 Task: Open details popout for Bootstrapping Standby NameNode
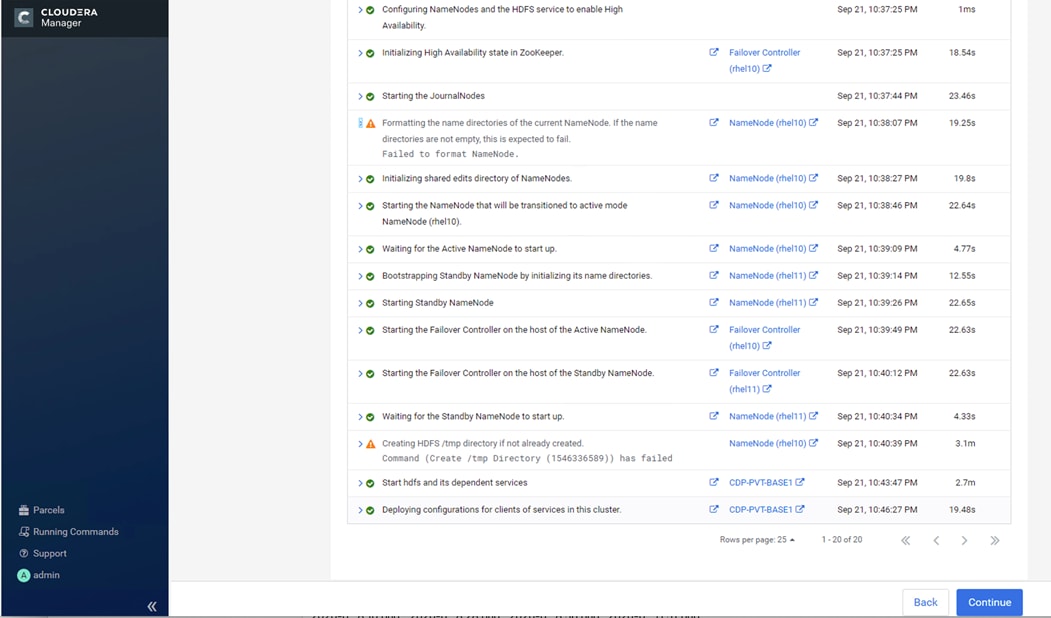coord(714,275)
